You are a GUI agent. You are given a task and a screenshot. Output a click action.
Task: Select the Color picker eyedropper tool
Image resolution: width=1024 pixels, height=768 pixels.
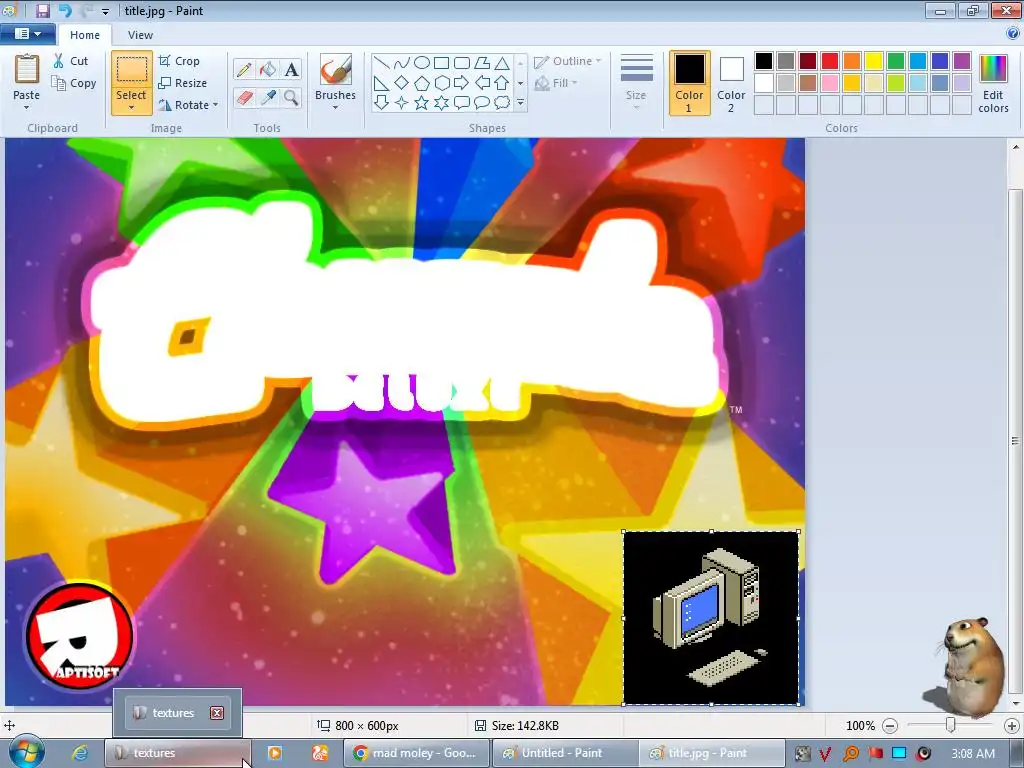pos(268,98)
